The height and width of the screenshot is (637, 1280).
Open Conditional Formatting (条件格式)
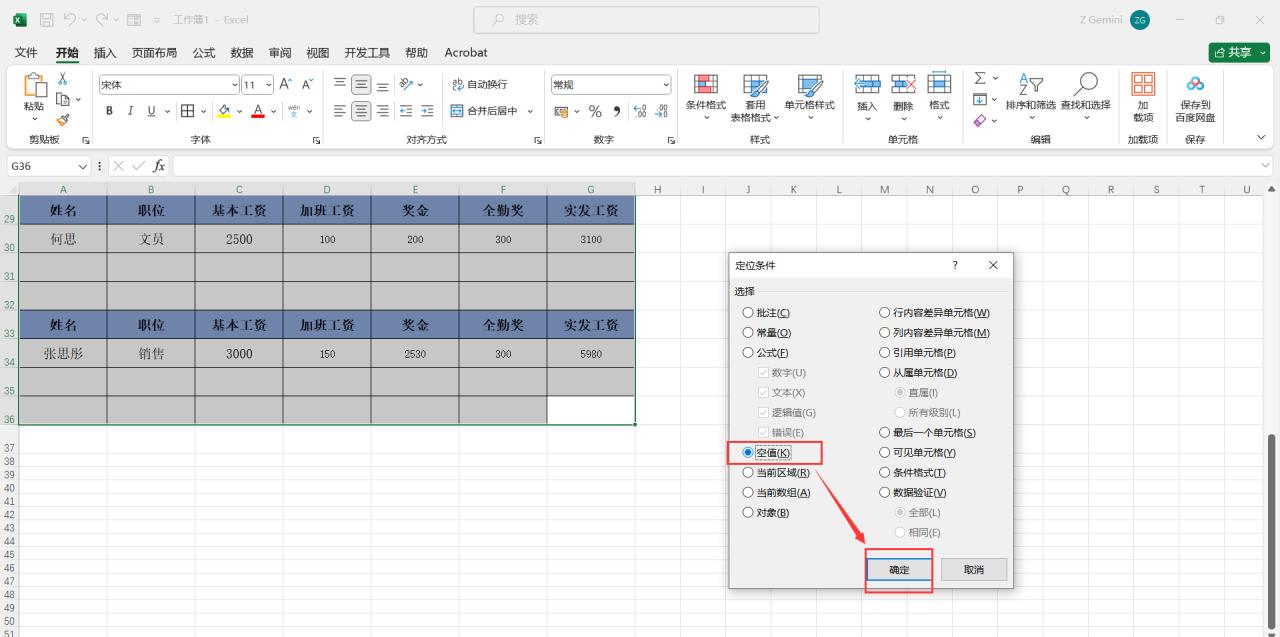[706, 96]
